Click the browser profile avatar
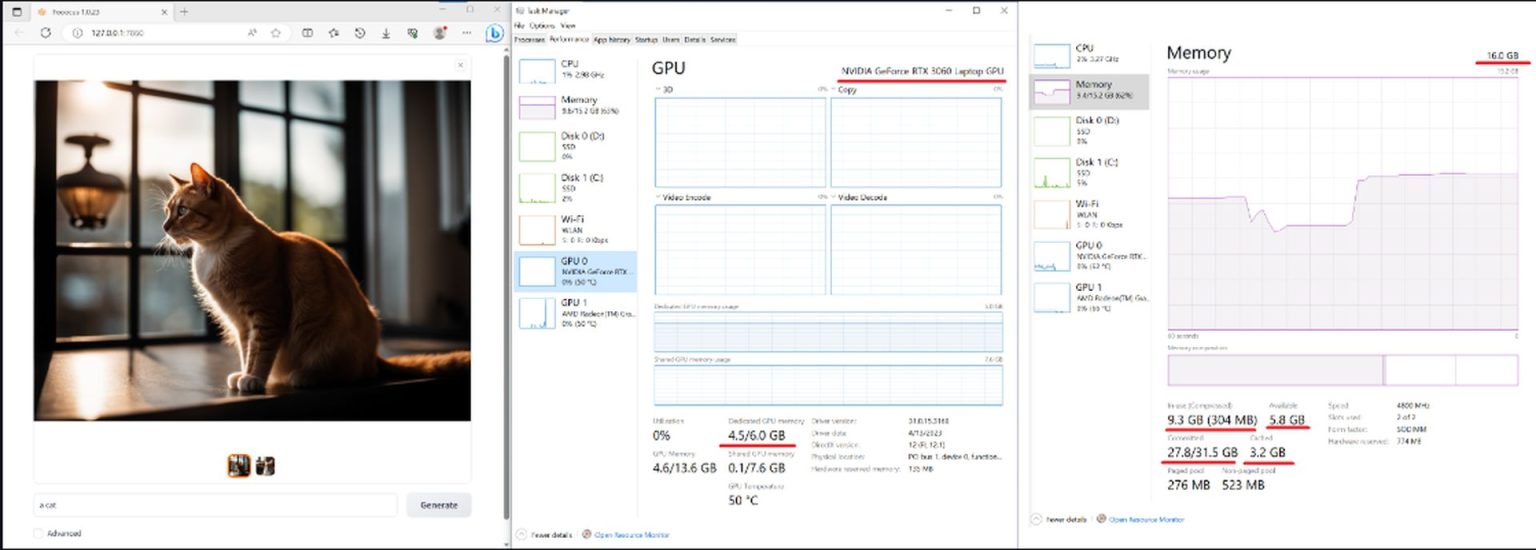Screen dimensions: 1536x550 [439, 33]
